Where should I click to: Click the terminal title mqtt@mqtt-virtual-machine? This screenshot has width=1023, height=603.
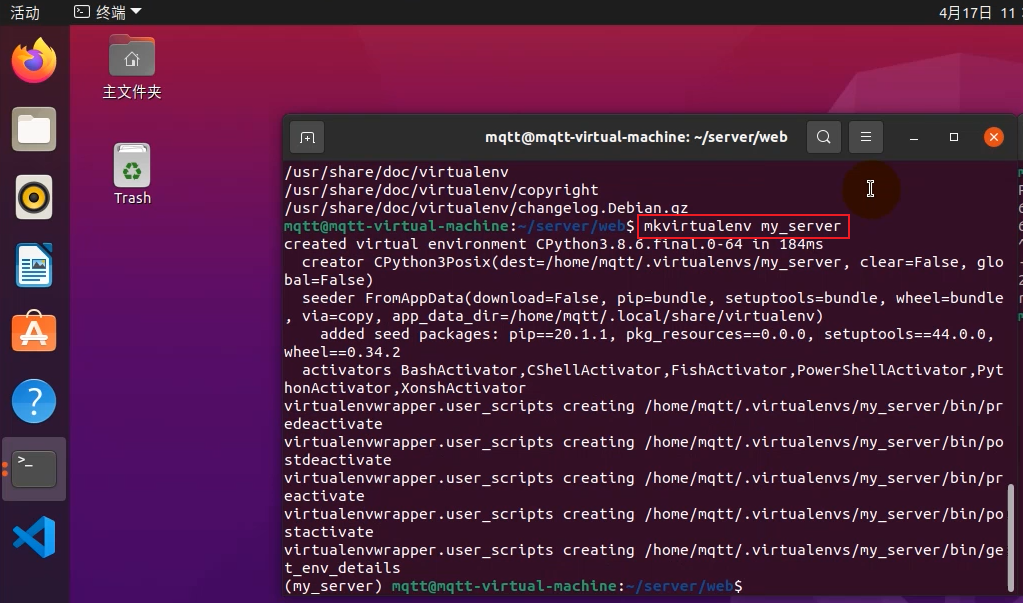[x=636, y=137]
